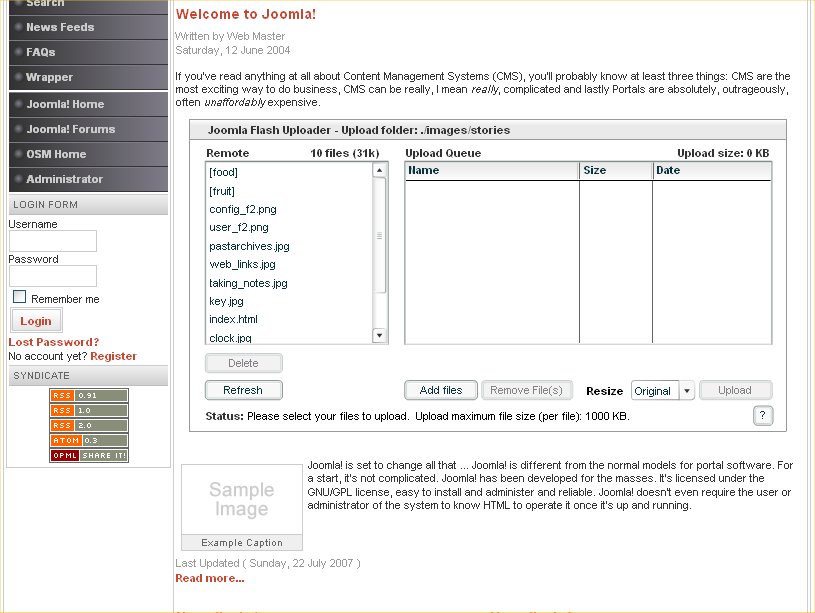815x613 pixels.
Task: Open the RSS 2.0 feed badge
Action: click(x=89, y=425)
